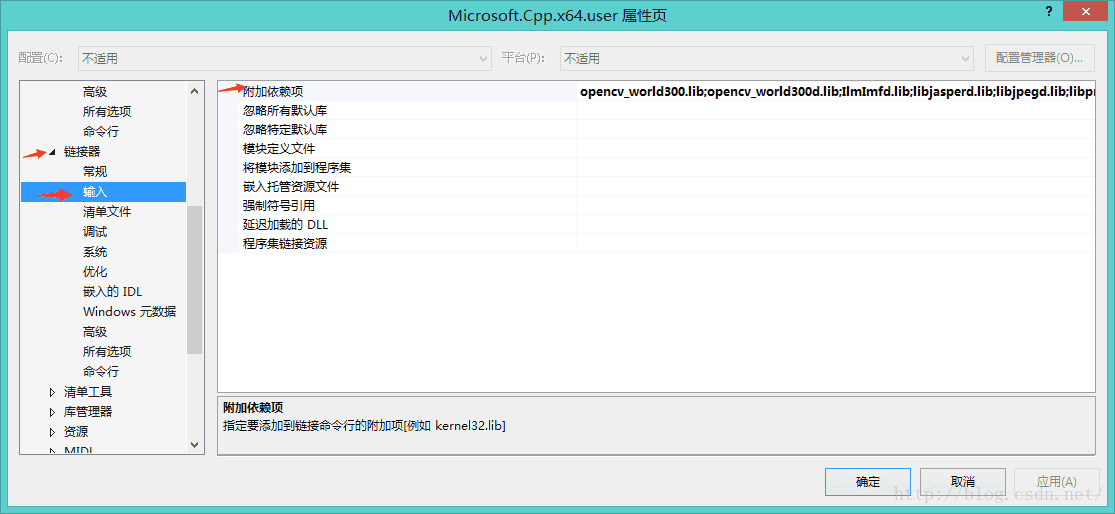The height and width of the screenshot is (514, 1115).
Task: Click the 取消 button
Action: pyautogui.click(x=963, y=481)
